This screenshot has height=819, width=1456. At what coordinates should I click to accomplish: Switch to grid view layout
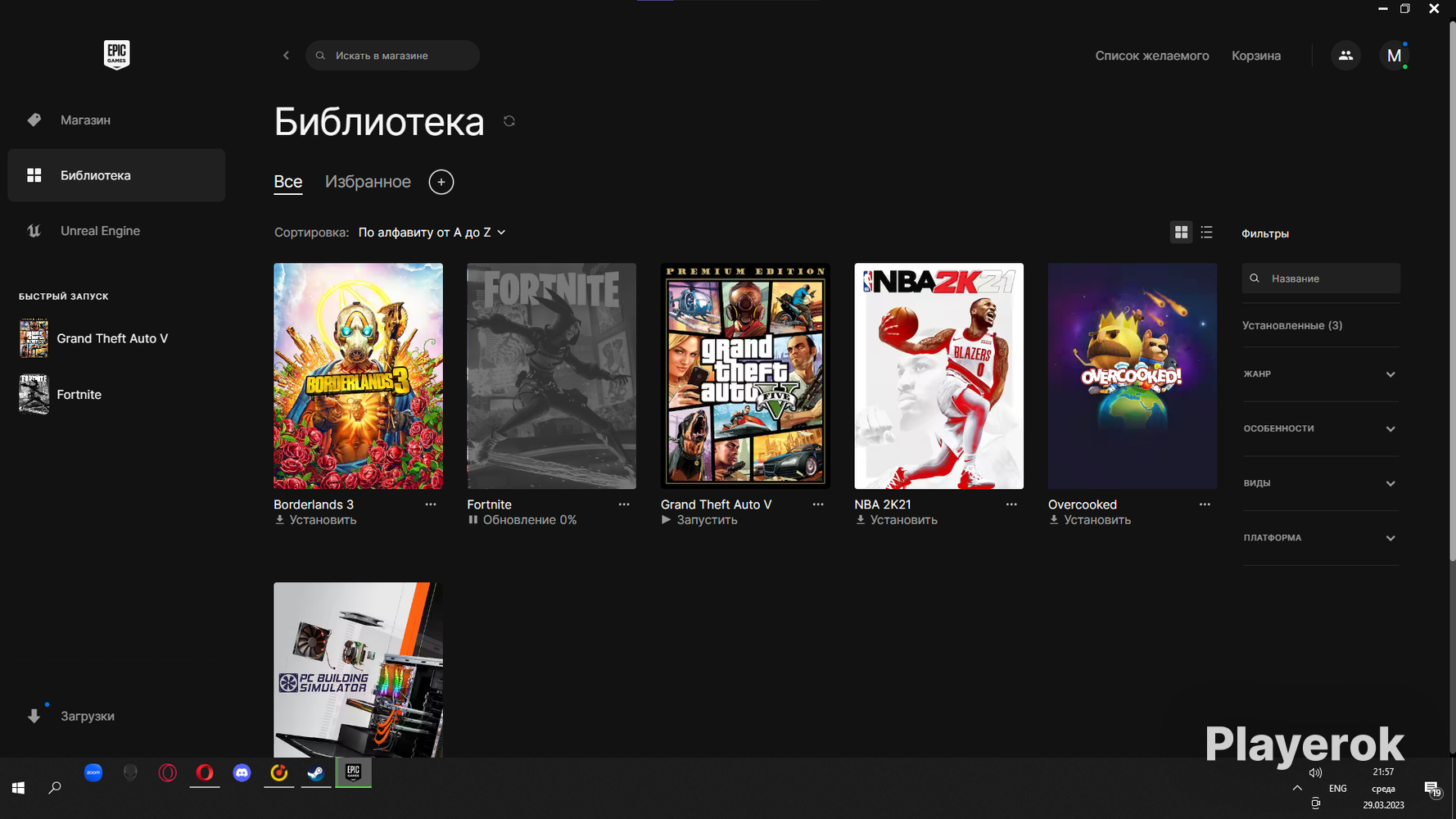coord(1181,233)
